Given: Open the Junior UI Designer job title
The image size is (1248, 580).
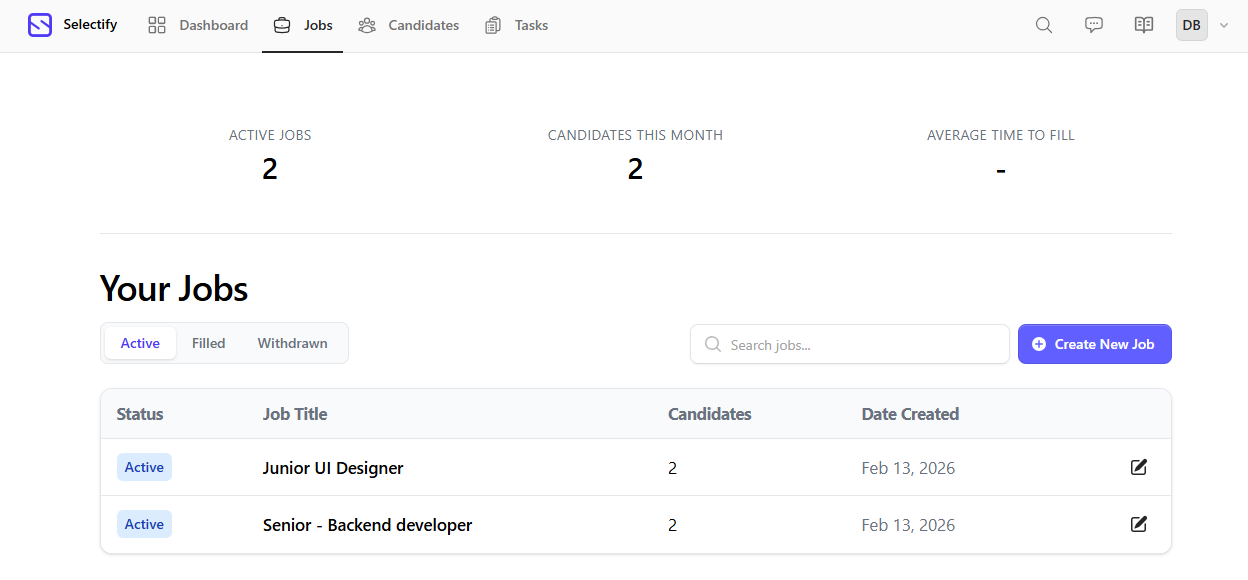Looking at the screenshot, I should coord(333,468).
